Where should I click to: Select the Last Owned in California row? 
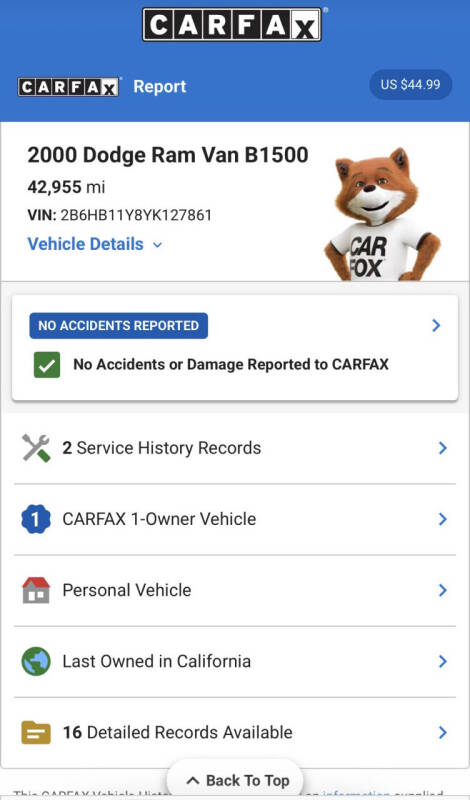[x=235, y=662]
